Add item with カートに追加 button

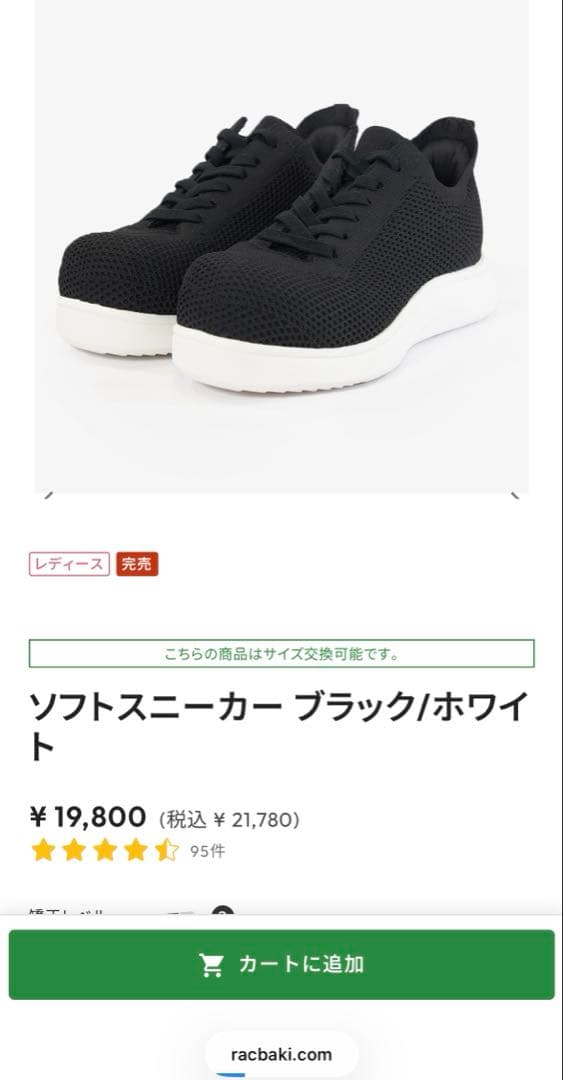click(281, 964)
